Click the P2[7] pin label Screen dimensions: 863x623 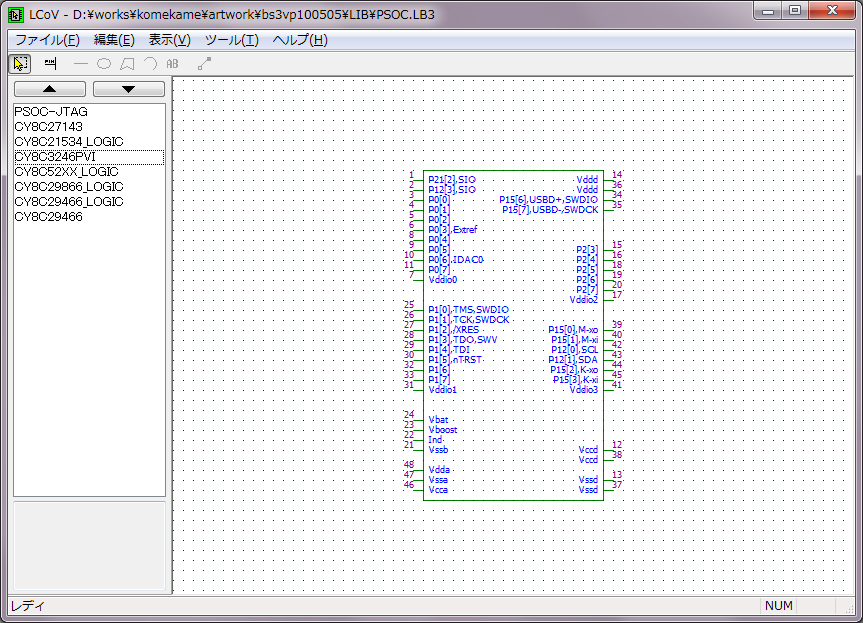(587, 289)
